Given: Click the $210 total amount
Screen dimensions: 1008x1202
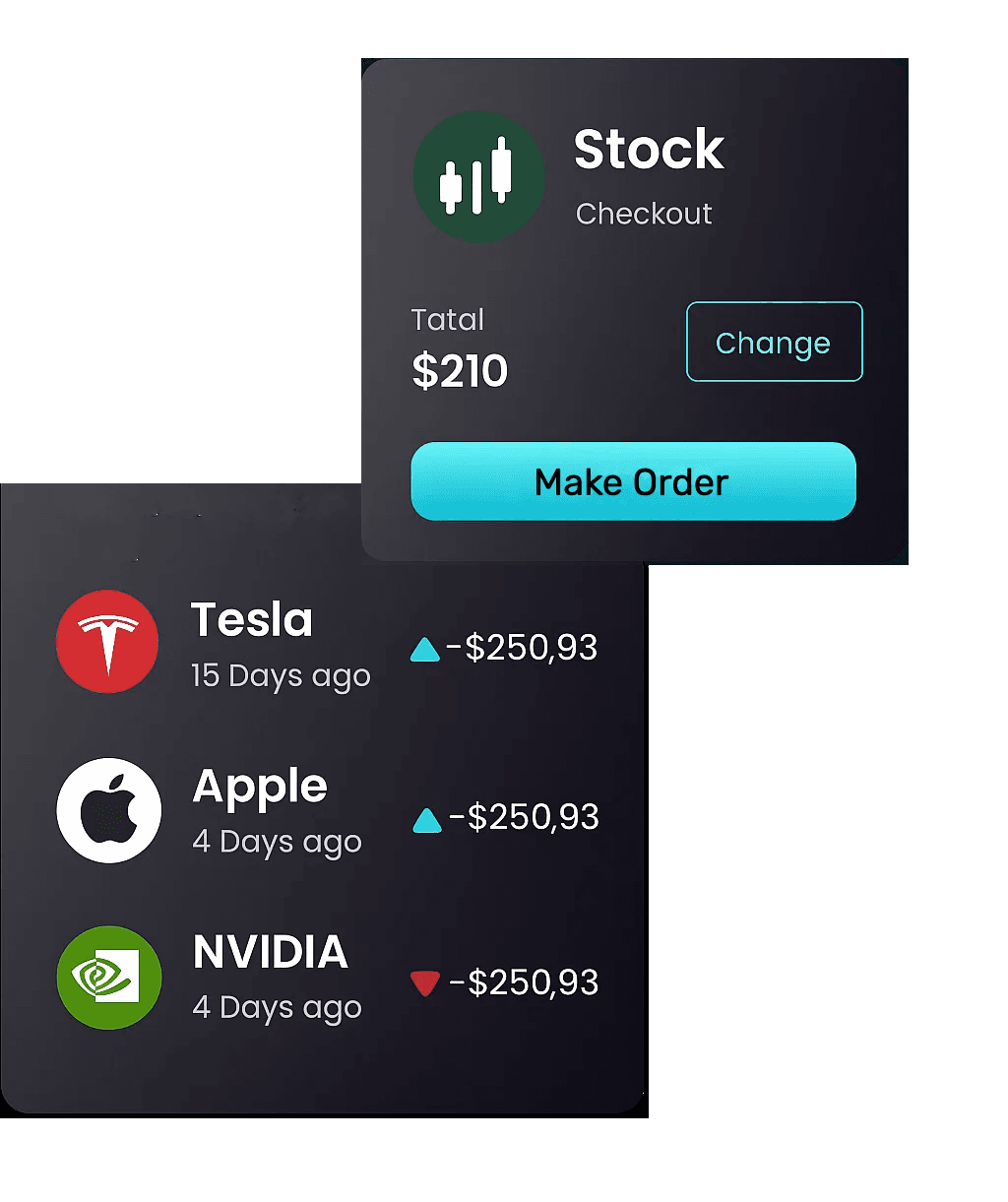Looking at the screenshot, I should coord(460,371).
